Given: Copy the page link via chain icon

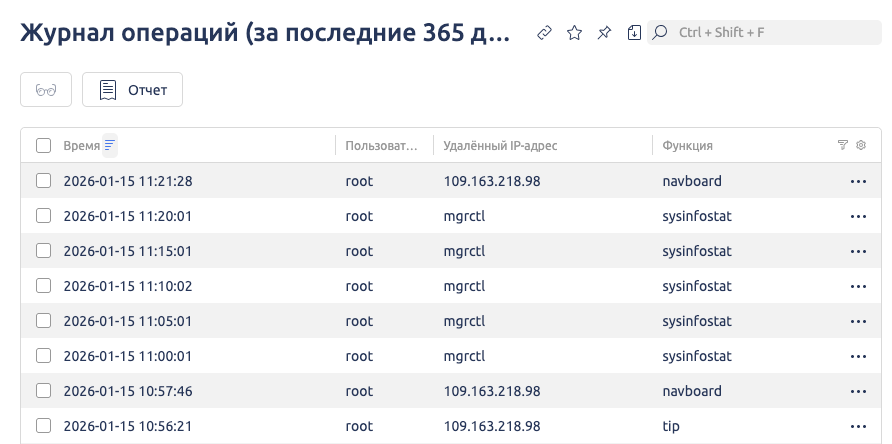Looking at the screenshot, I should pos(545,33).
